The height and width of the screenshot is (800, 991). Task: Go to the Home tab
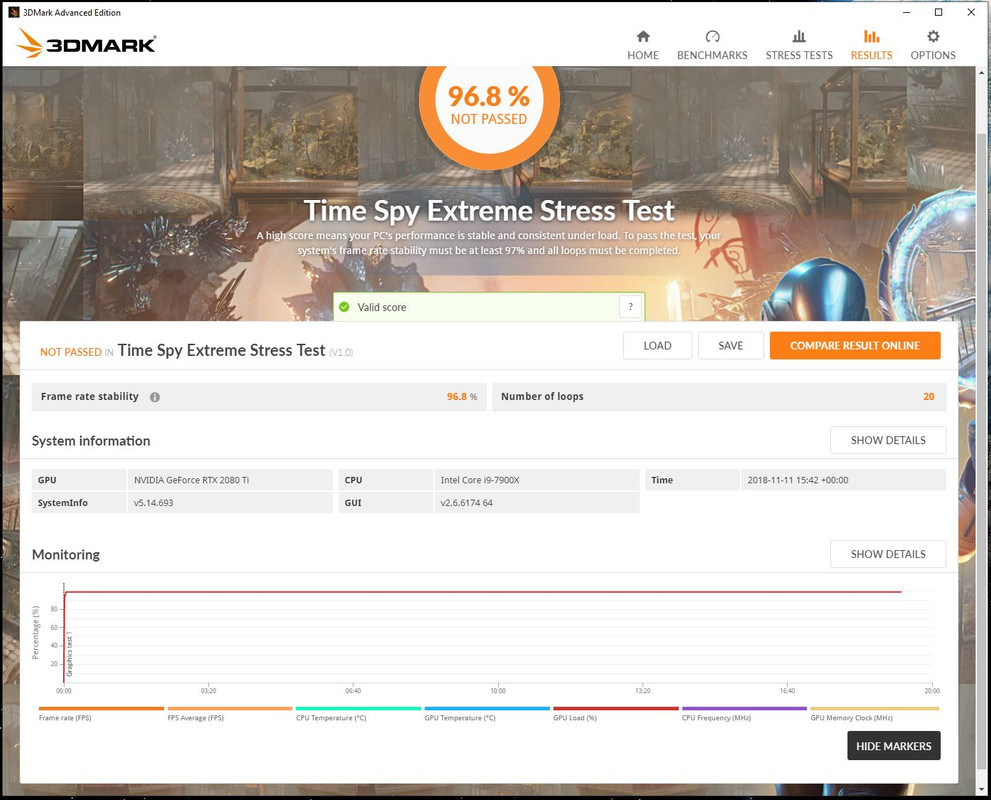pos(643,45)
